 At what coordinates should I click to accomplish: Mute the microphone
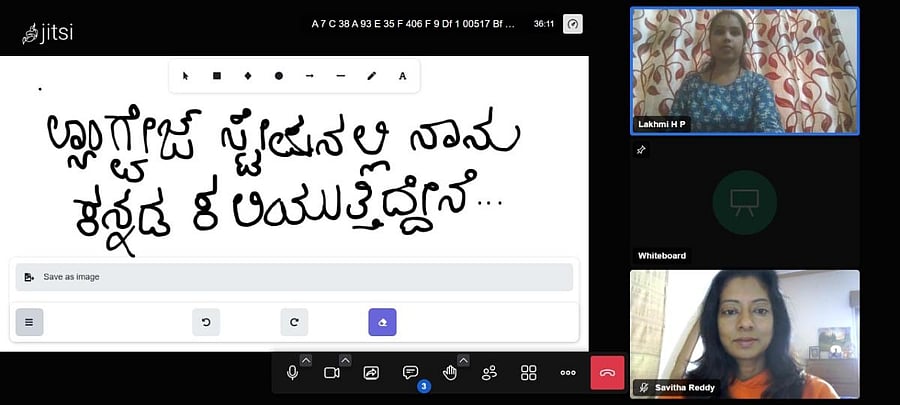tap(292, 373)
